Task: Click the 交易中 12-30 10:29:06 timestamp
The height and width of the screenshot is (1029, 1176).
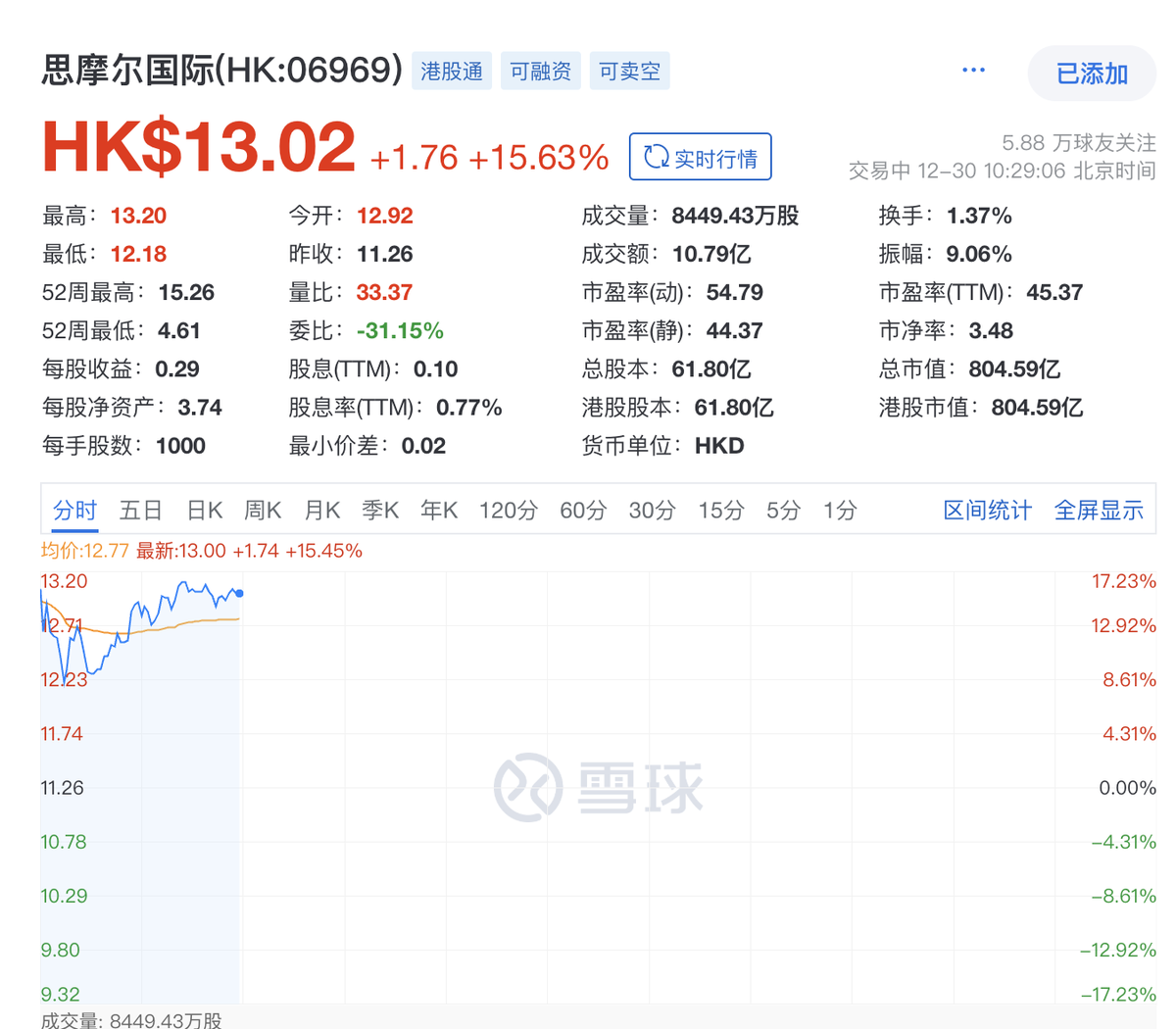Action: coord(1003,171)
